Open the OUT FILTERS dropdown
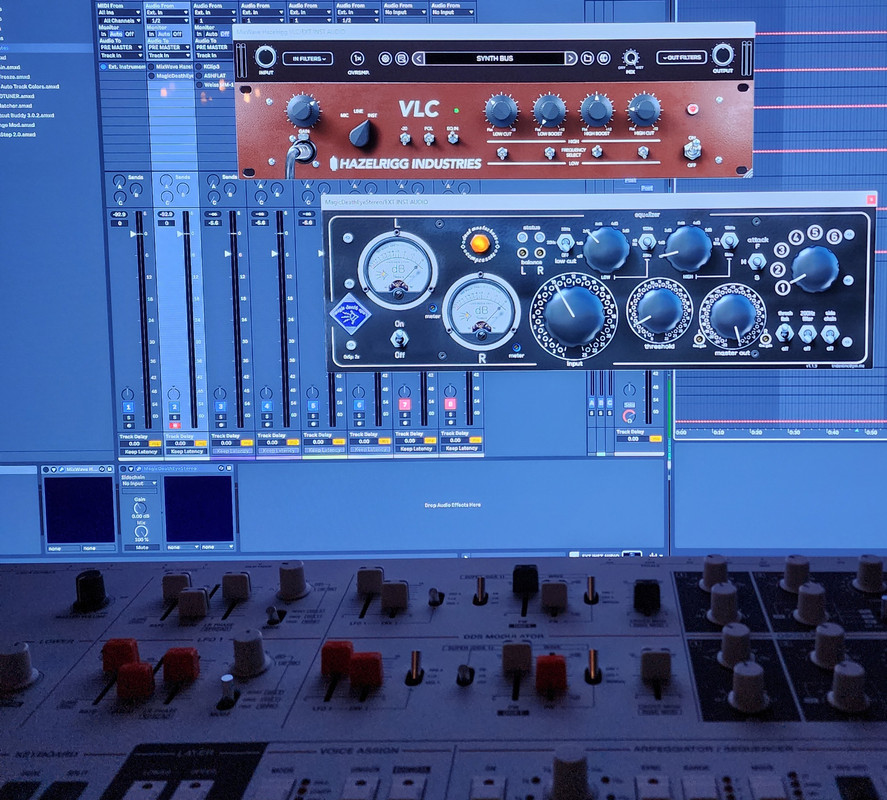Image resolution: width=887 pixels, height=800 pixels. tap(682, 58)
